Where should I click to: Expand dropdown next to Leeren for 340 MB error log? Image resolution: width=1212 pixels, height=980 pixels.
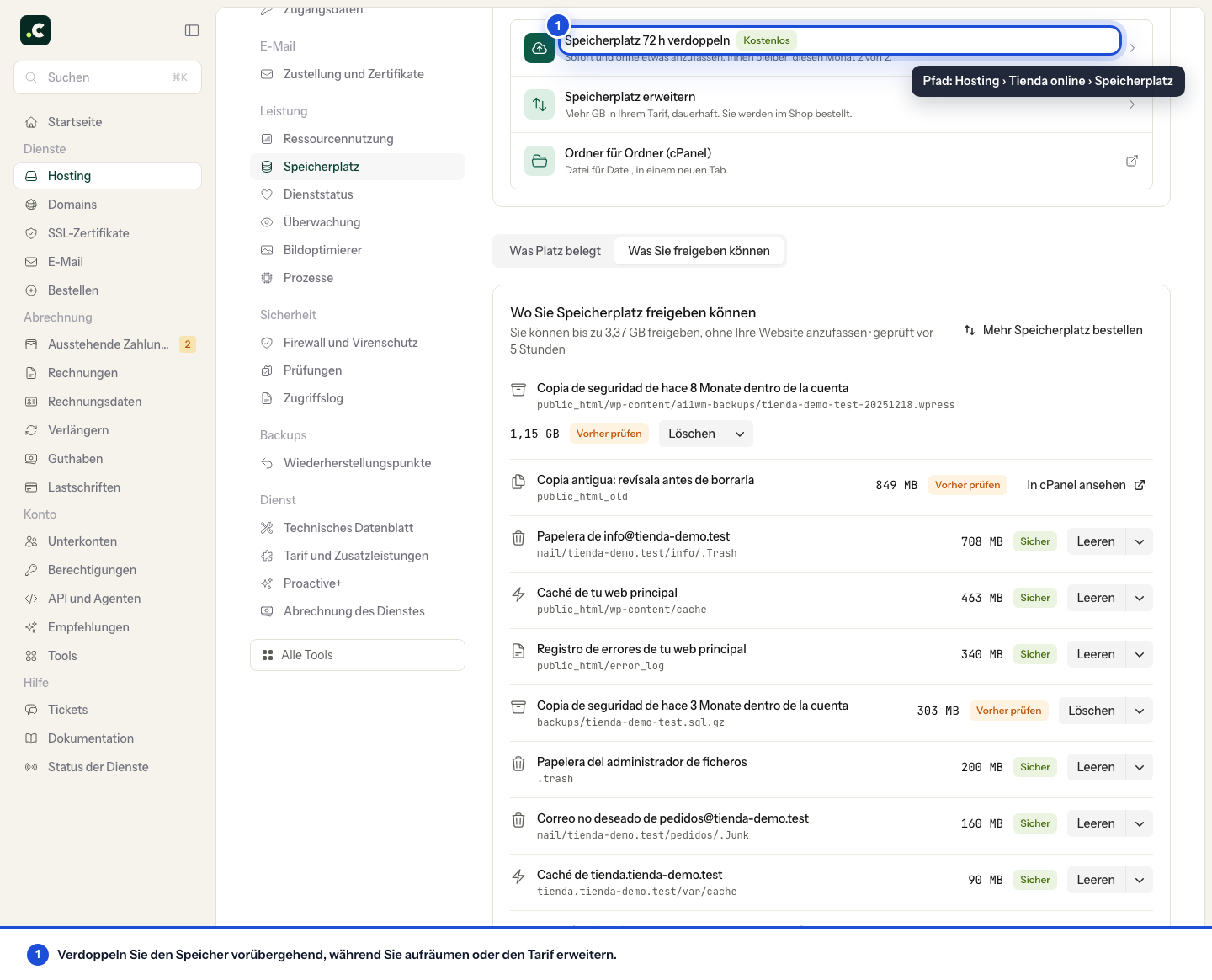point(1140,654)
